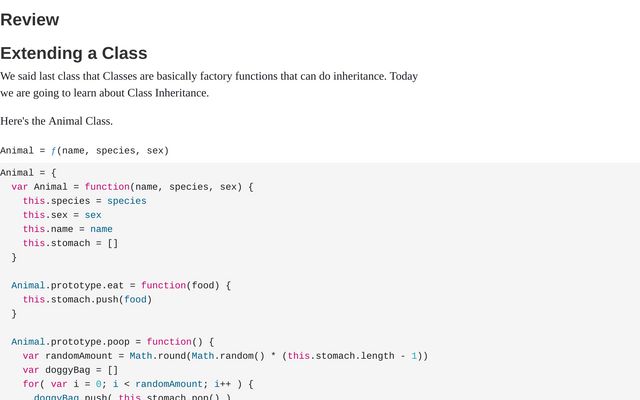The width and height of the screenshot is (640, 400).
Task: Click the "Extending a Class" heading
Action: (74, 53)
